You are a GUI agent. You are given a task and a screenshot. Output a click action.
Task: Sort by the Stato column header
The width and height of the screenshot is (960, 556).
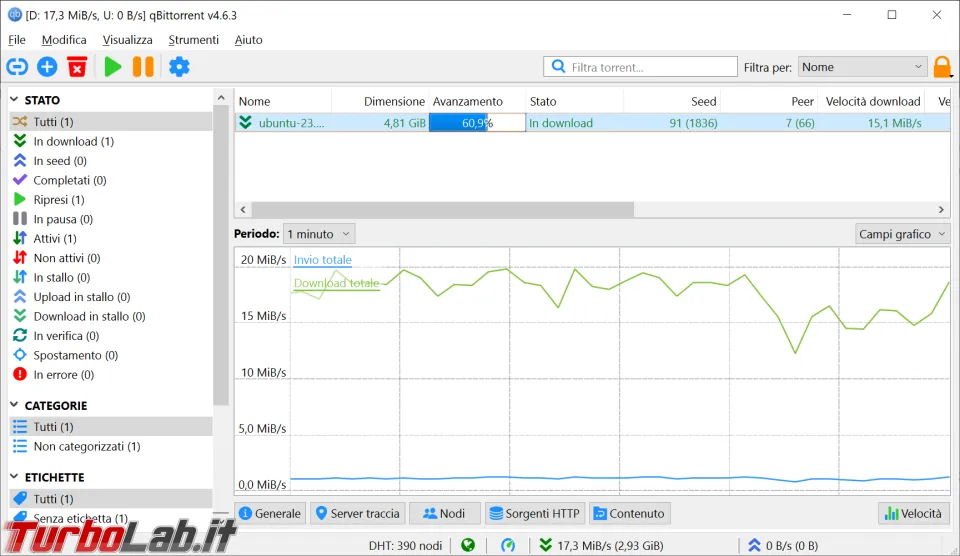tap(574, 101)
